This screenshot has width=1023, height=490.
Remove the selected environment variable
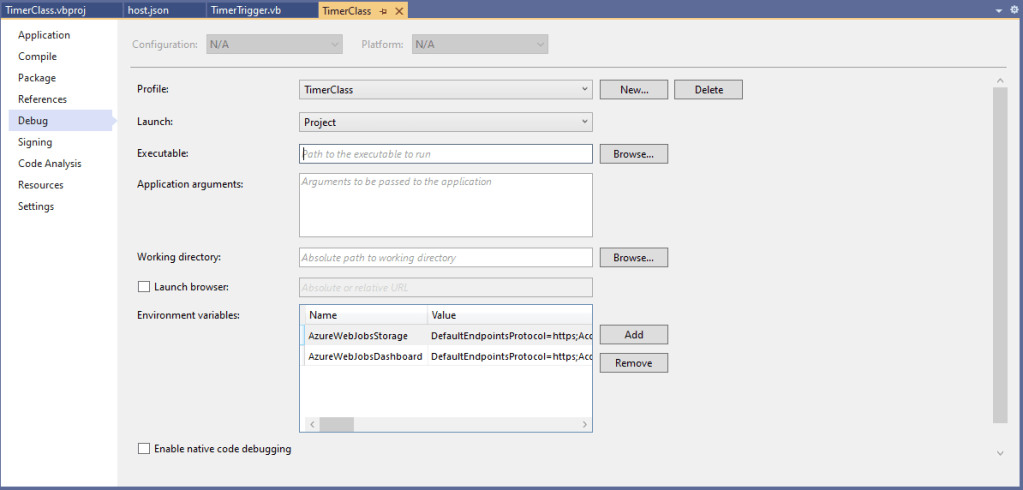(633, 363)
